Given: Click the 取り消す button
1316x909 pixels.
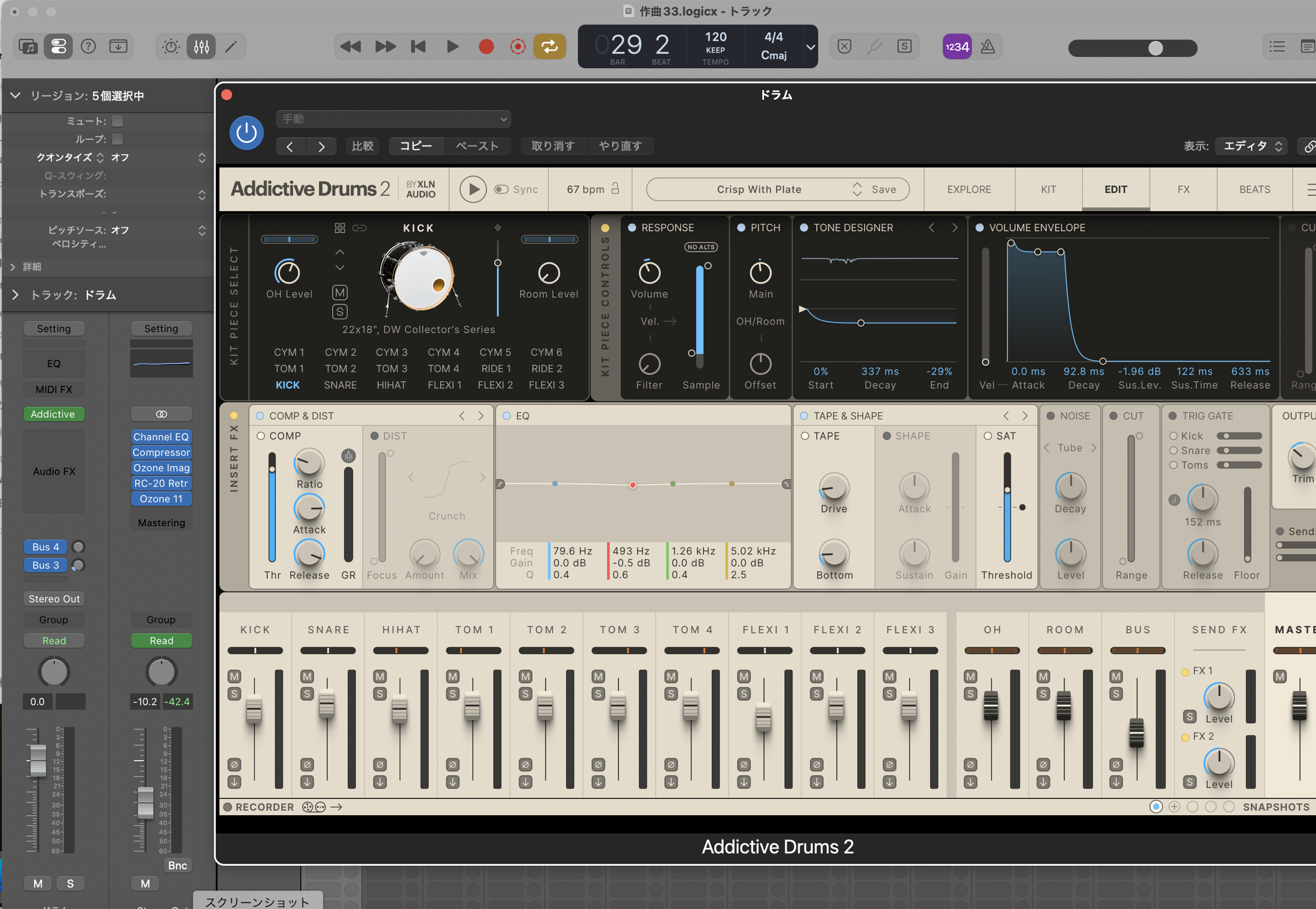Looking at the screenshot, I should 553,146.
